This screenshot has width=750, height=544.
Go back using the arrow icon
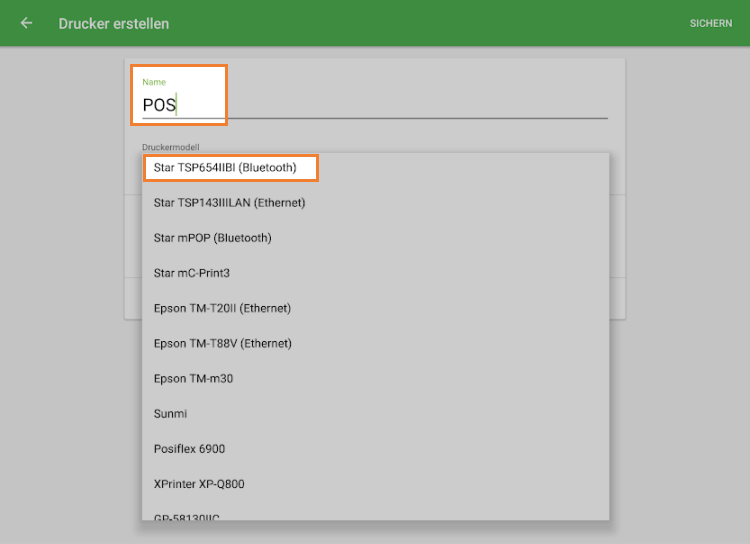26,23
